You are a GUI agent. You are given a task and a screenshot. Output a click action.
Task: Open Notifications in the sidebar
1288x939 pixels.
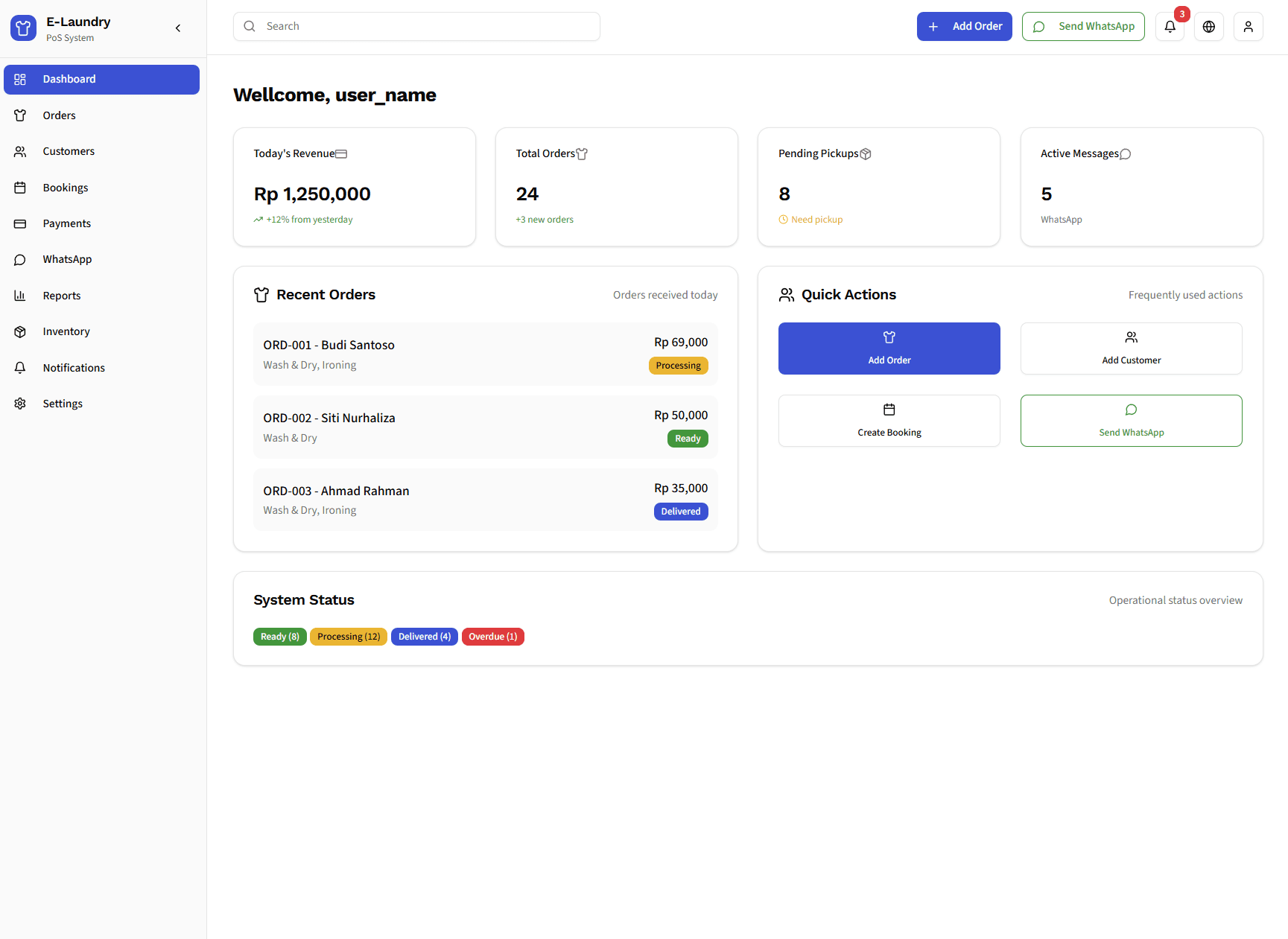101,368
